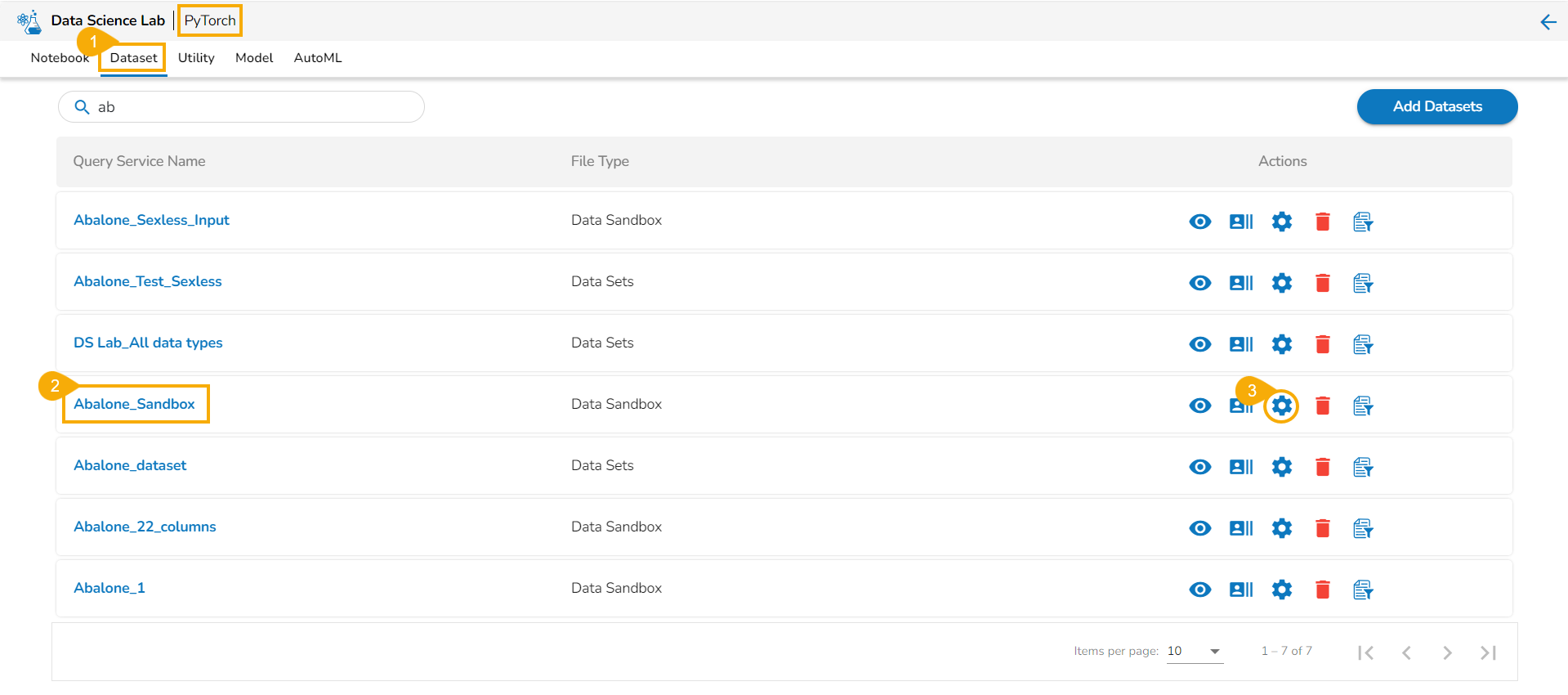
Task: Open gear settings for Abalone_1
Action: pos(1281,590)
